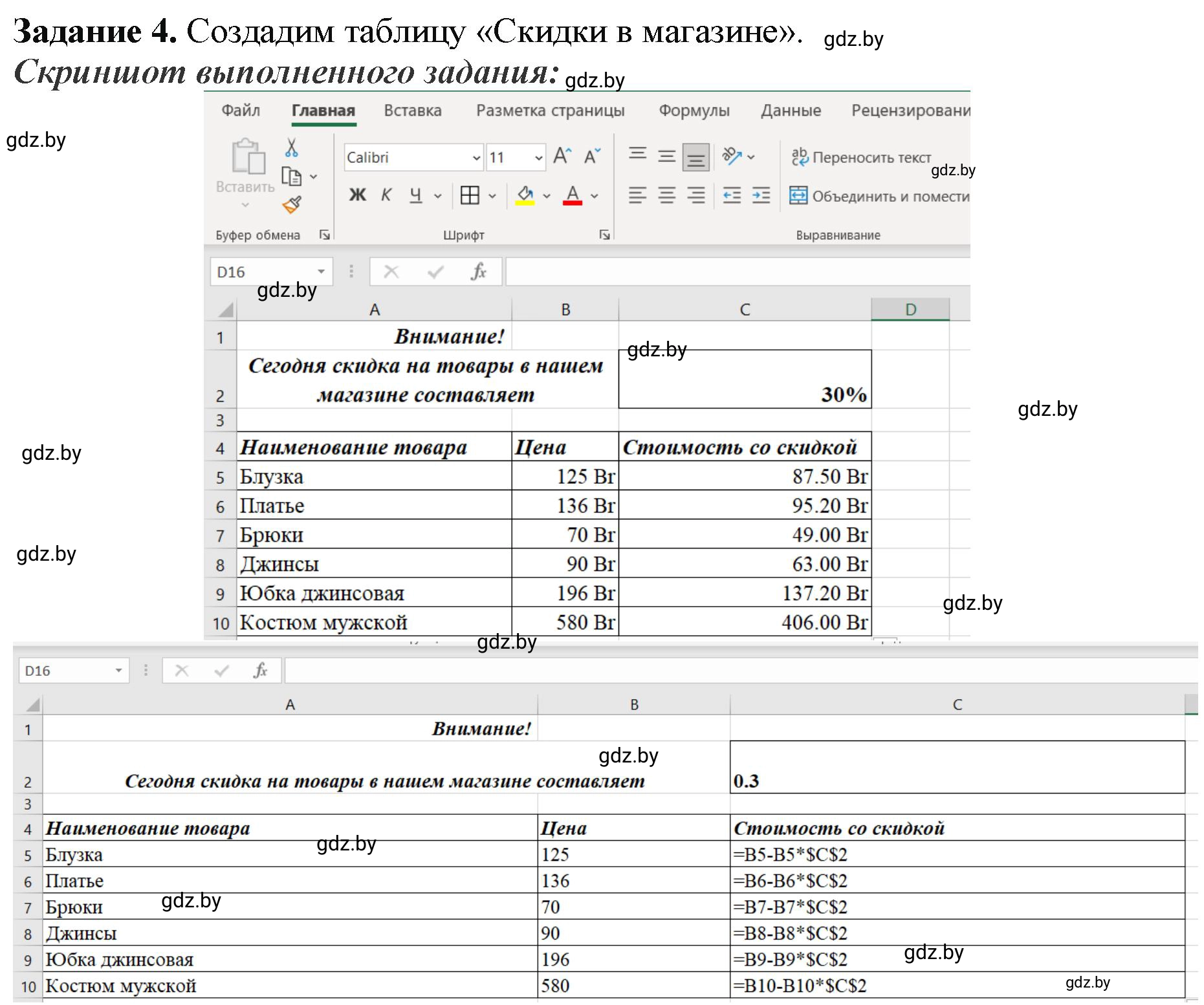Select cell with 30% discount
The height and width of the screenshot is (1005, 1204).
pos(745,380)
